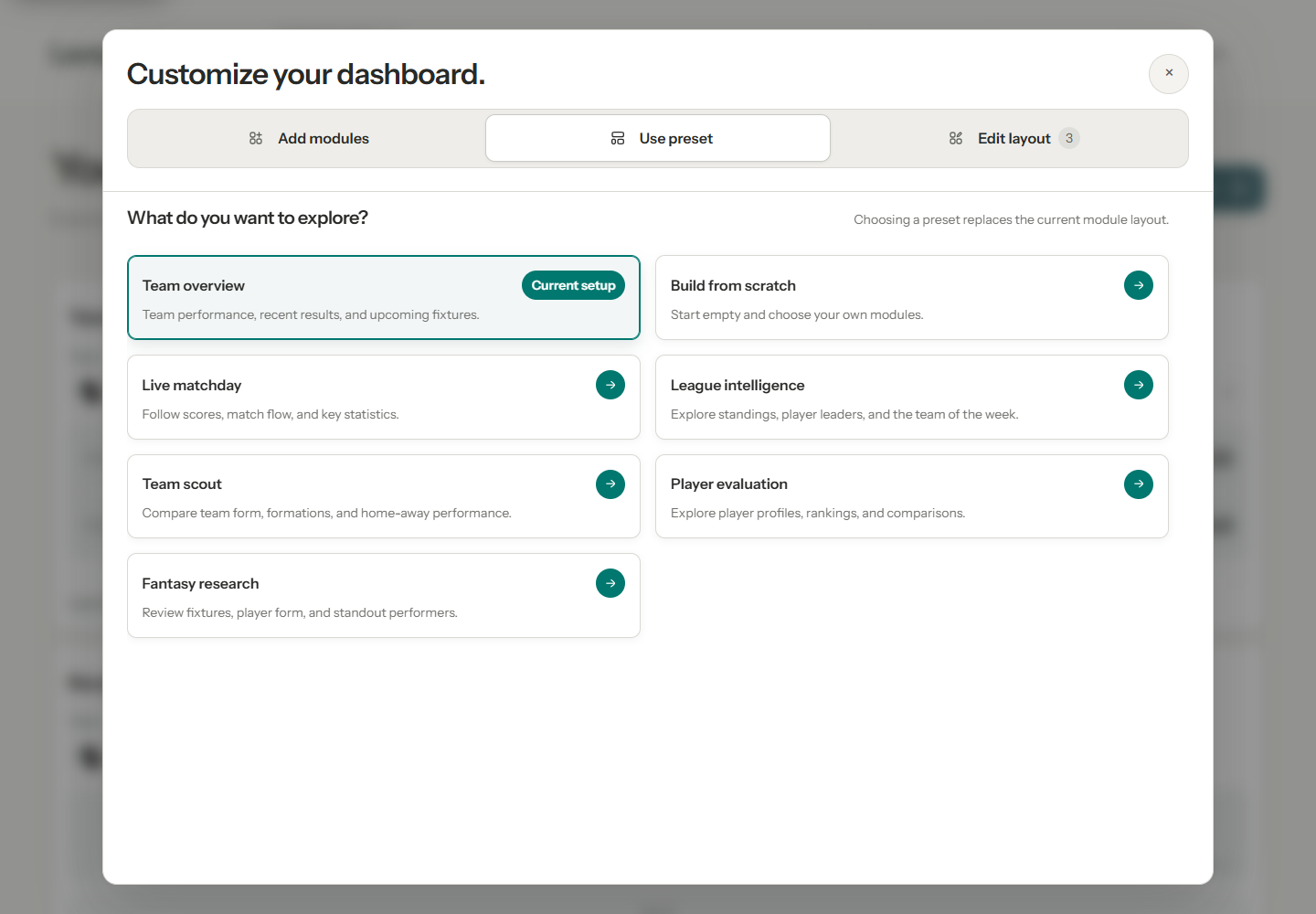Click the League intelligence standings description

point(844,414)
